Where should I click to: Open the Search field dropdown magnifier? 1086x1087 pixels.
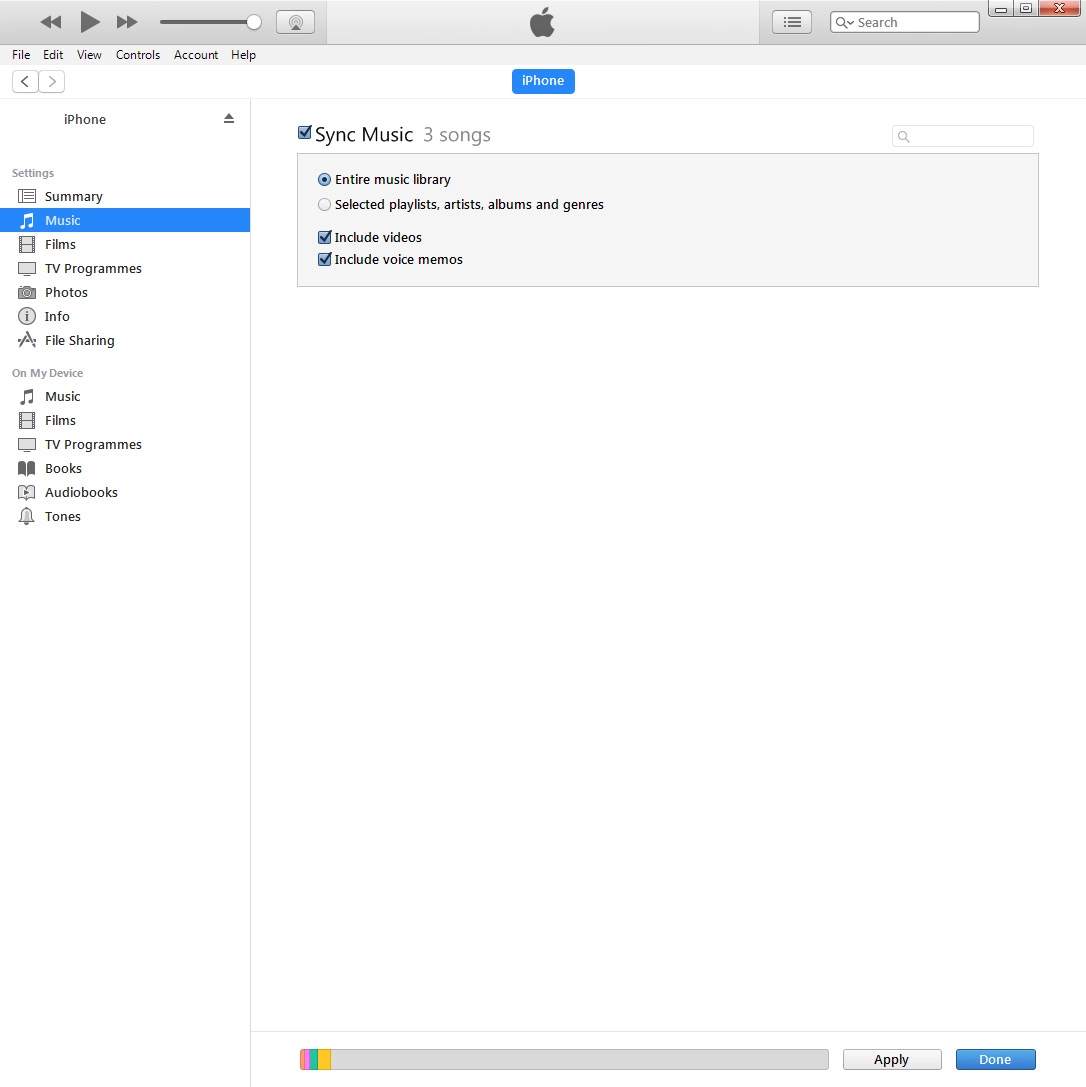844,23
